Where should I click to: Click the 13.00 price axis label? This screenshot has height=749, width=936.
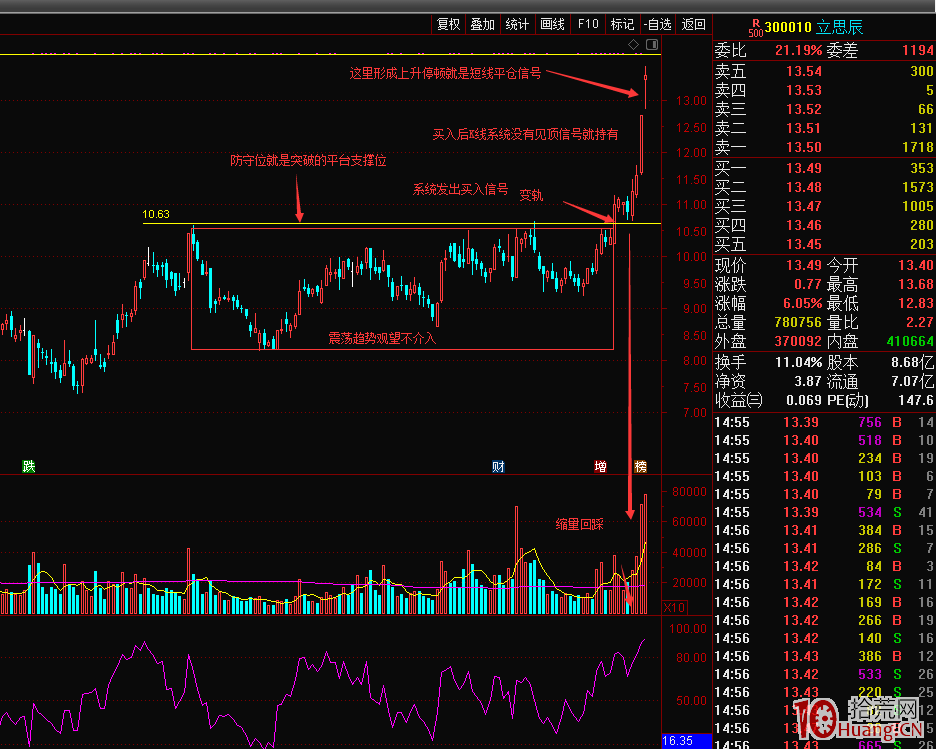click(691, 100)
